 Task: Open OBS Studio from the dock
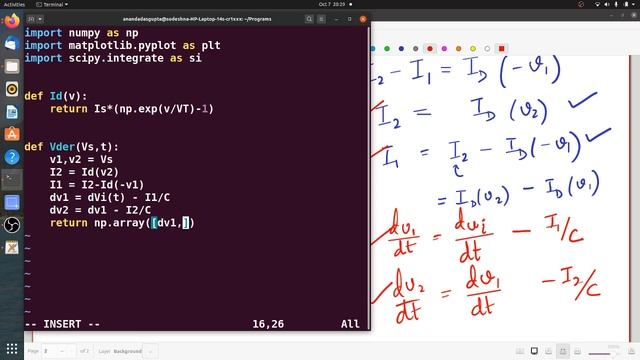12,225
